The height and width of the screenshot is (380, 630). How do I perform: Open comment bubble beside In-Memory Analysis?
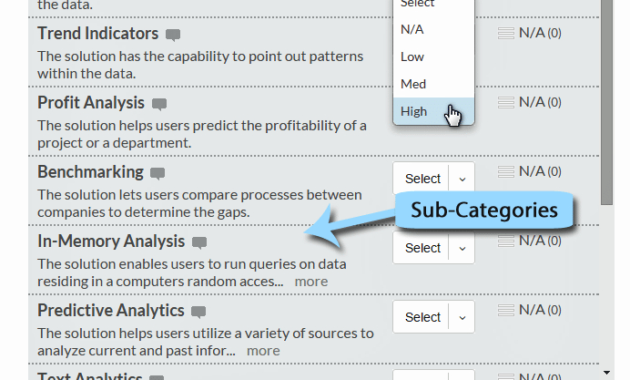coord(199,243)
